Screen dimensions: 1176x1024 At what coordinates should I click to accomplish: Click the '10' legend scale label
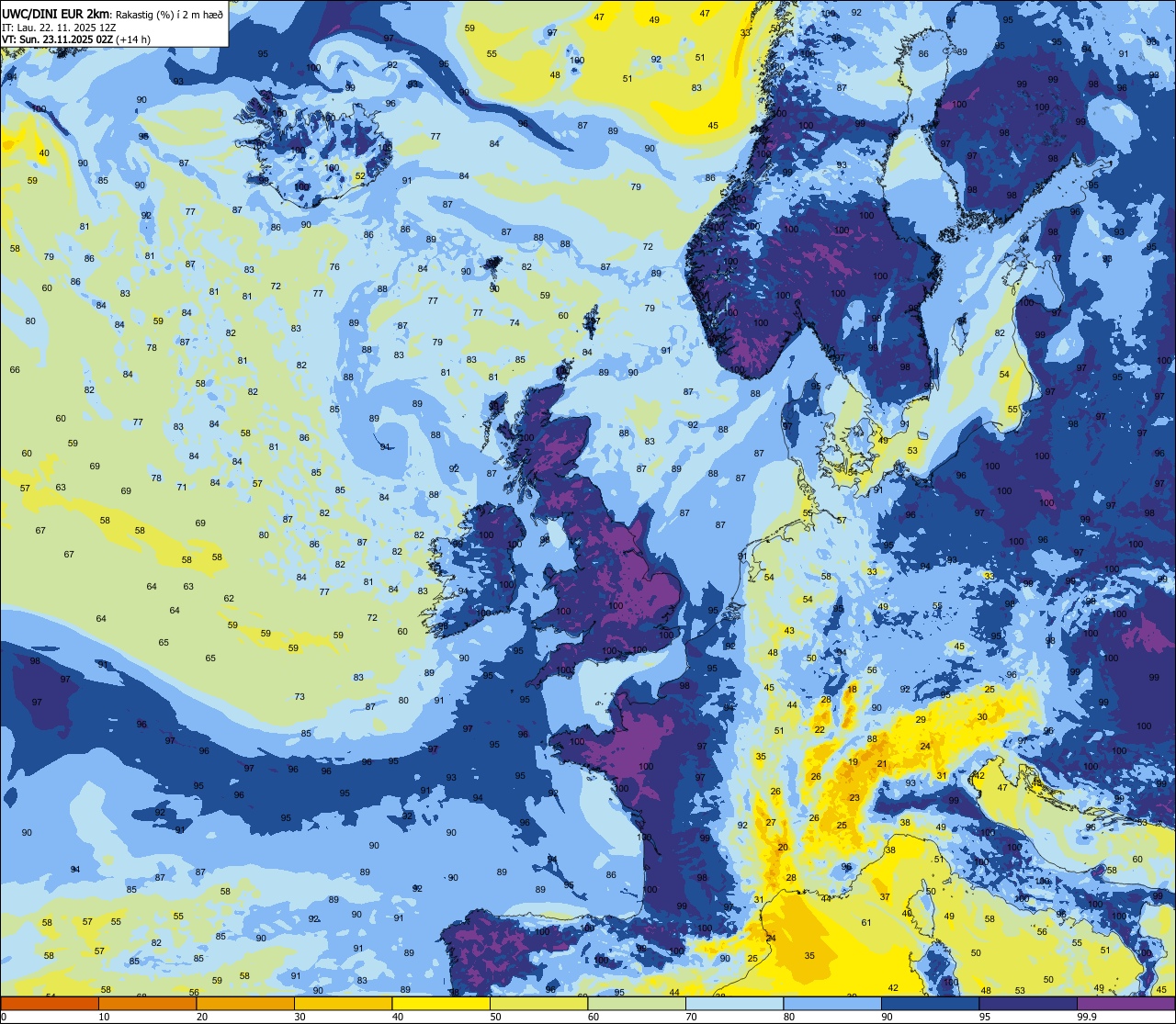(x=104, y=1017)
